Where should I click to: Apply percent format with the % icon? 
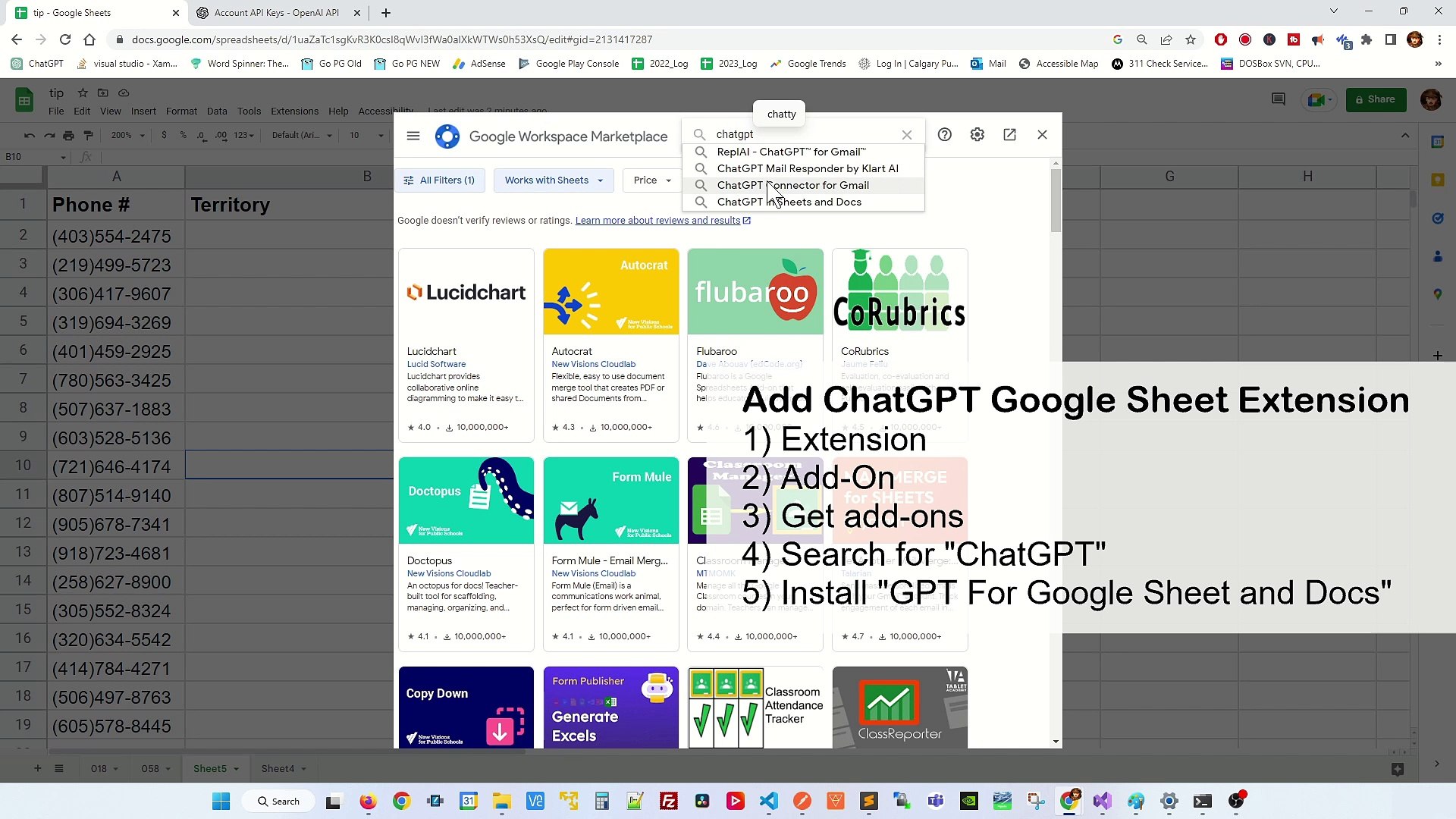(x=183, y=136)
